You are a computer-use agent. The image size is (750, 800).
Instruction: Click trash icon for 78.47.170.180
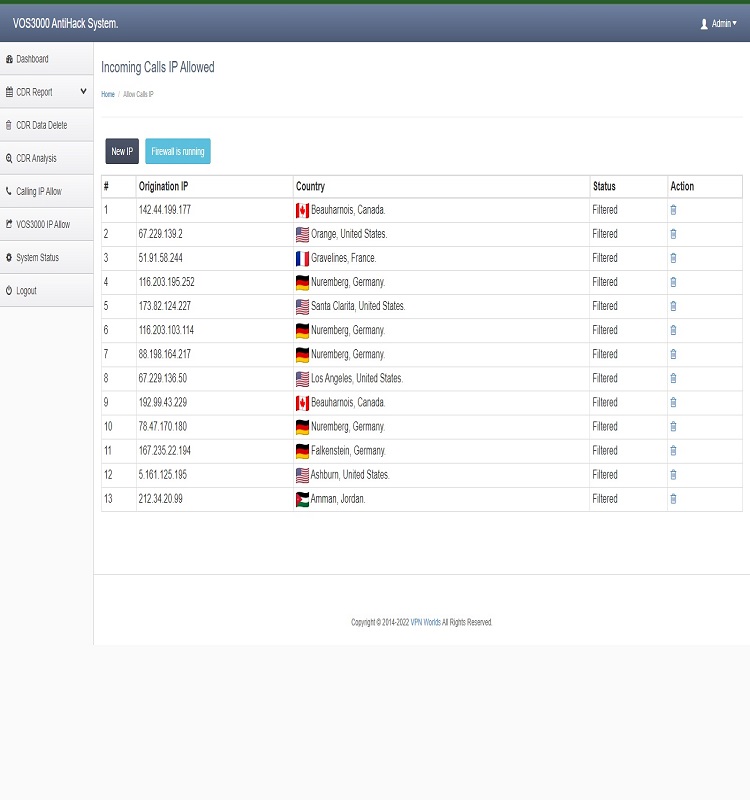click(673, 426)
